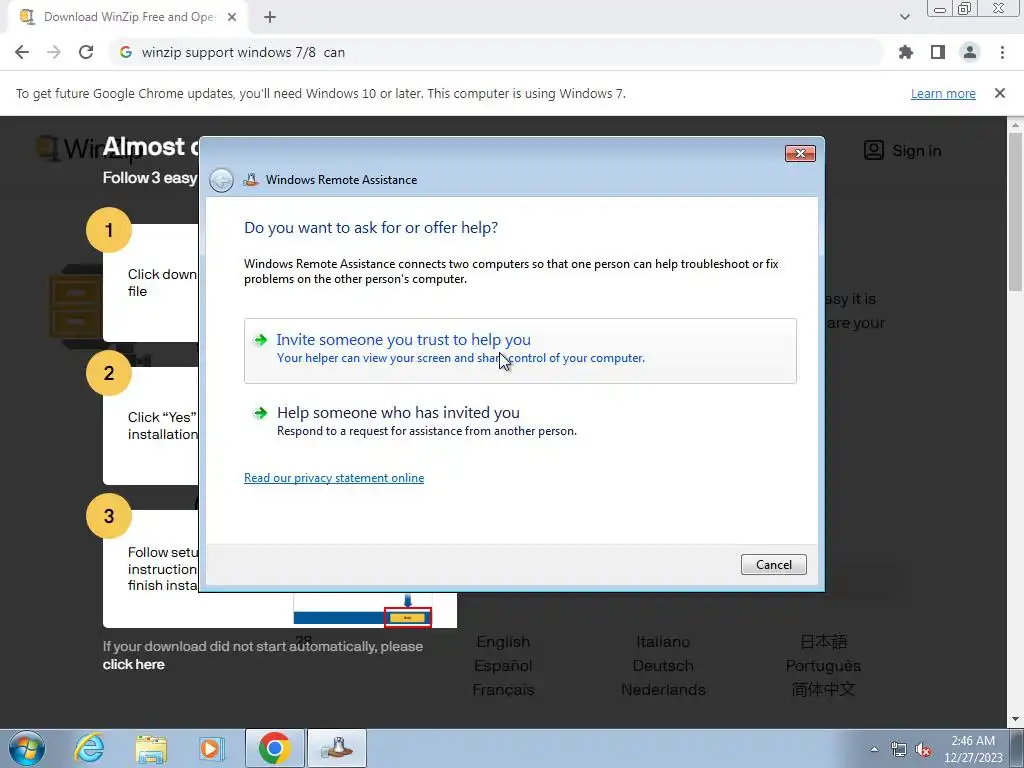Select Nederlands language link

[x=663, y=690]
